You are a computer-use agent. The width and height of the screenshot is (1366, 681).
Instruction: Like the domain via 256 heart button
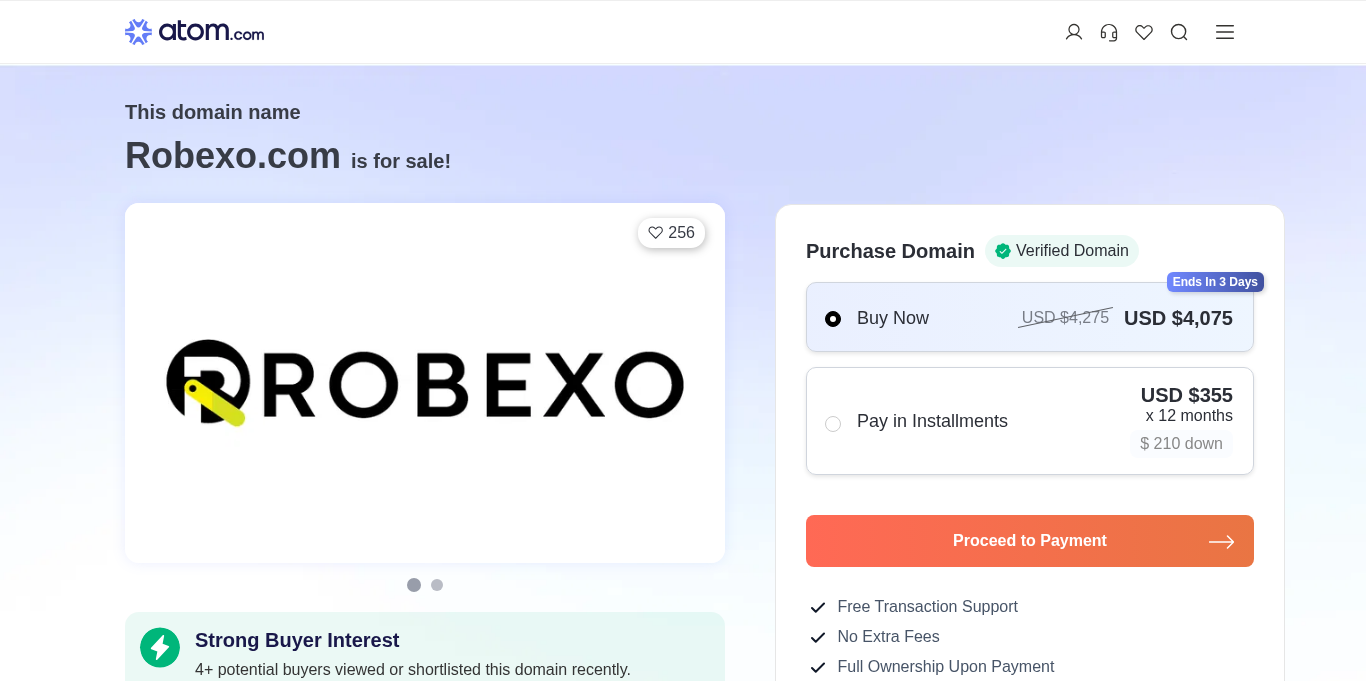671,233
